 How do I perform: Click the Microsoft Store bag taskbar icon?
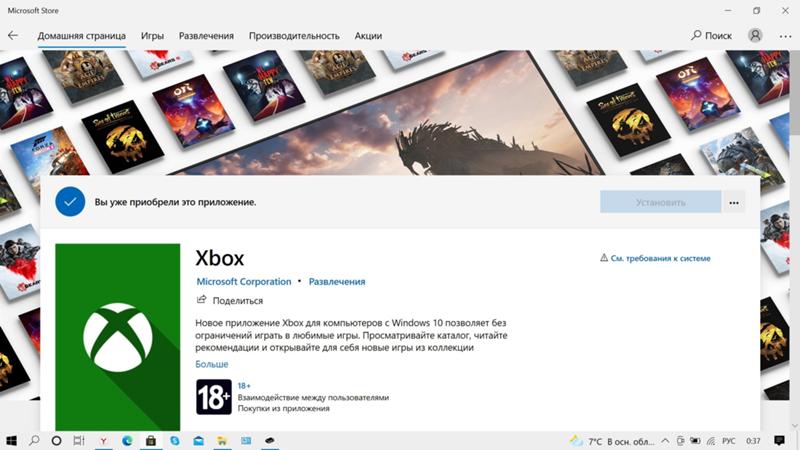click(x=151, y=441)
